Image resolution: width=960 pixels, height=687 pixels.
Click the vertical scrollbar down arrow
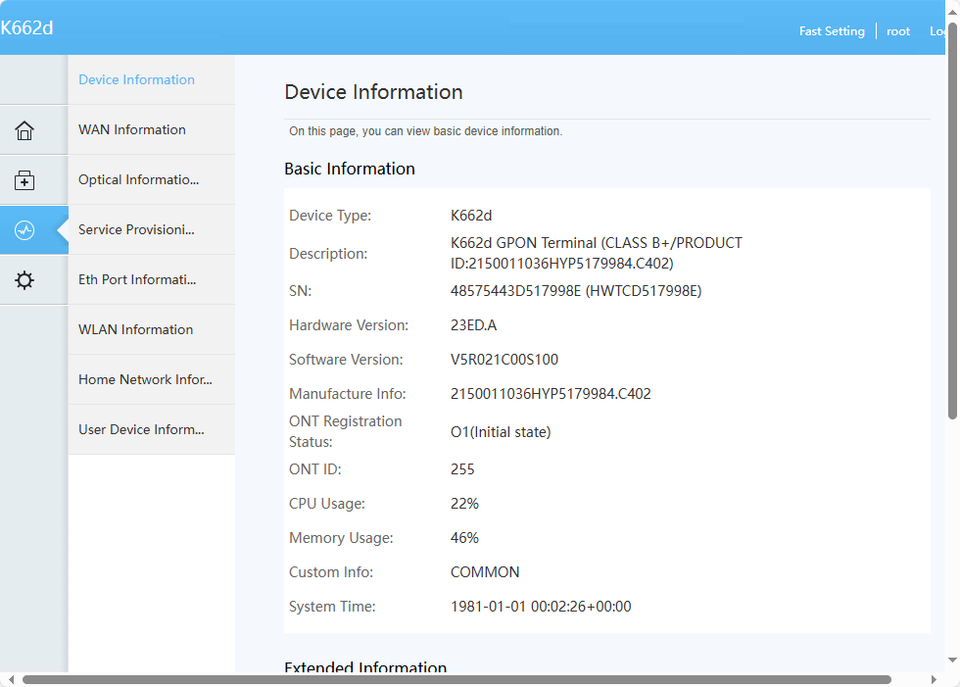[x=952, y=661]
